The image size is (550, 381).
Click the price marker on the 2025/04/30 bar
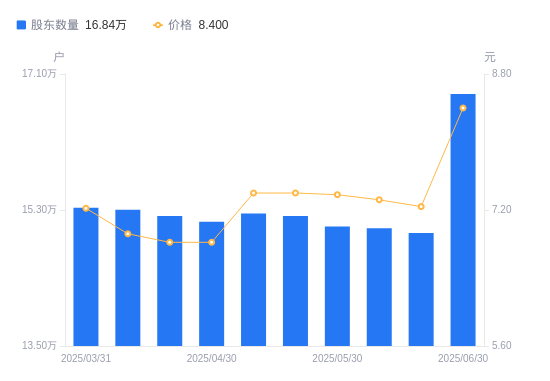point(212,242)
